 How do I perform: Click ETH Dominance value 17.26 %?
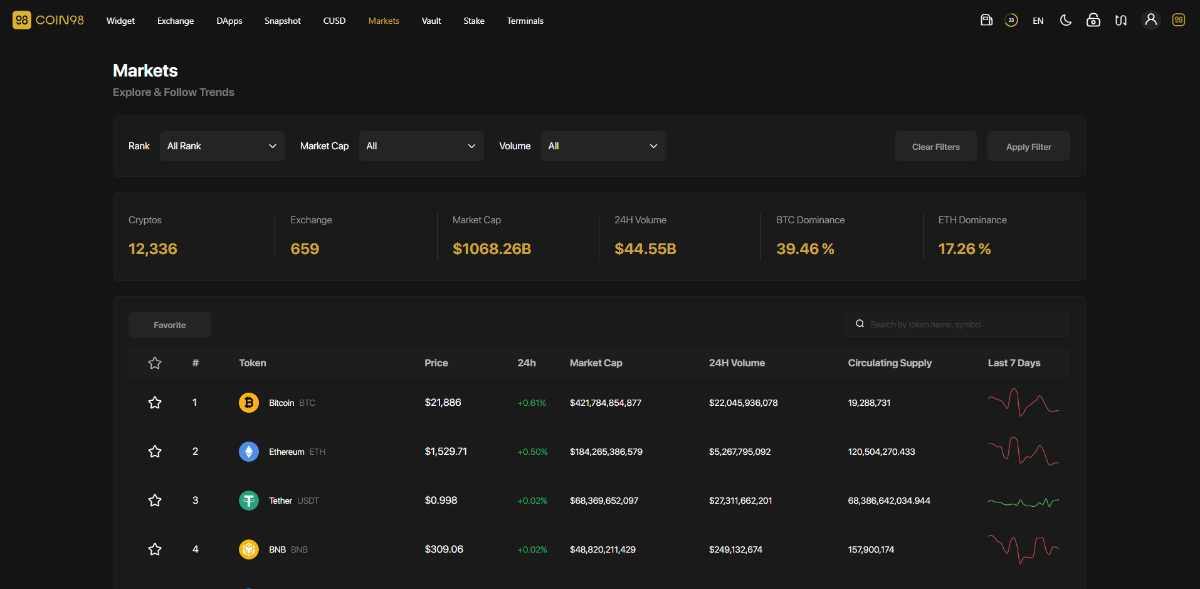coord(965,249)
